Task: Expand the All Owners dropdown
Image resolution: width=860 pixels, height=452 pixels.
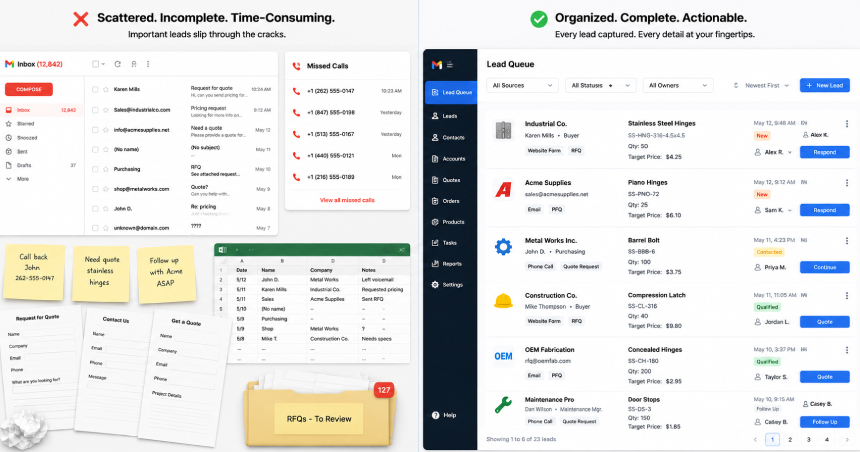Action: tap(678, 86)
